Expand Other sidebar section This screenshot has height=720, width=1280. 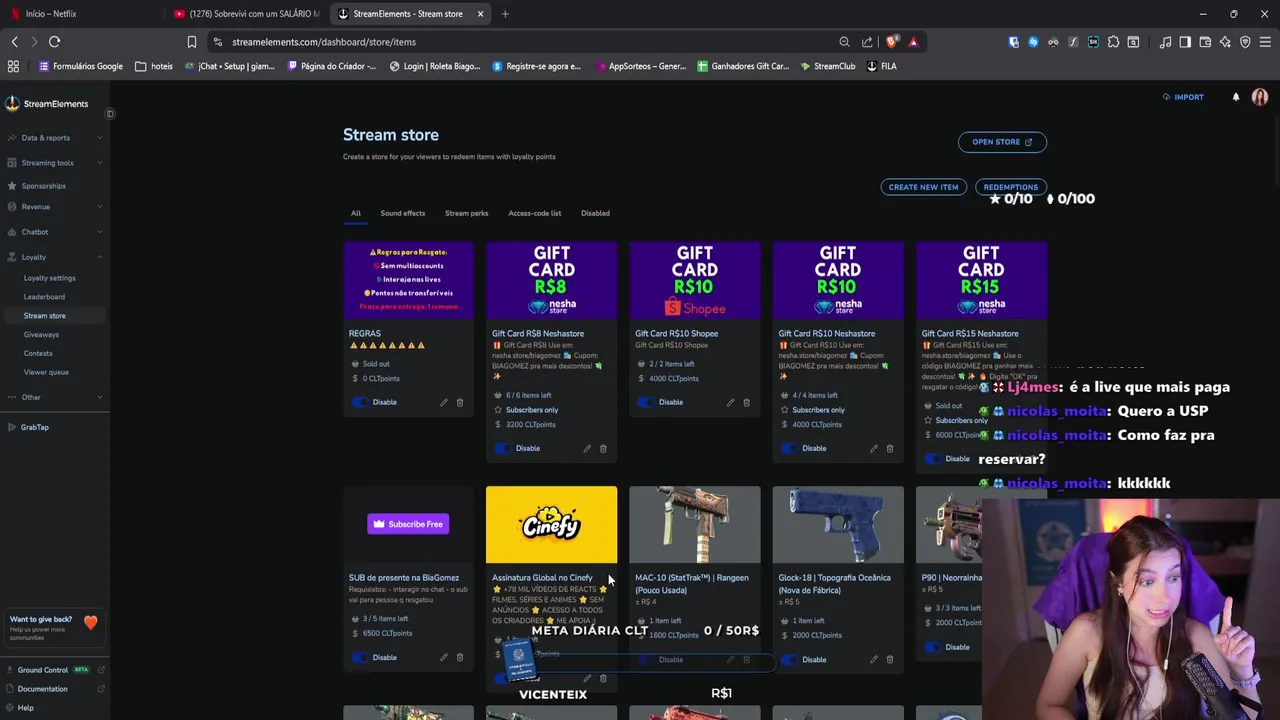(55, 397)
